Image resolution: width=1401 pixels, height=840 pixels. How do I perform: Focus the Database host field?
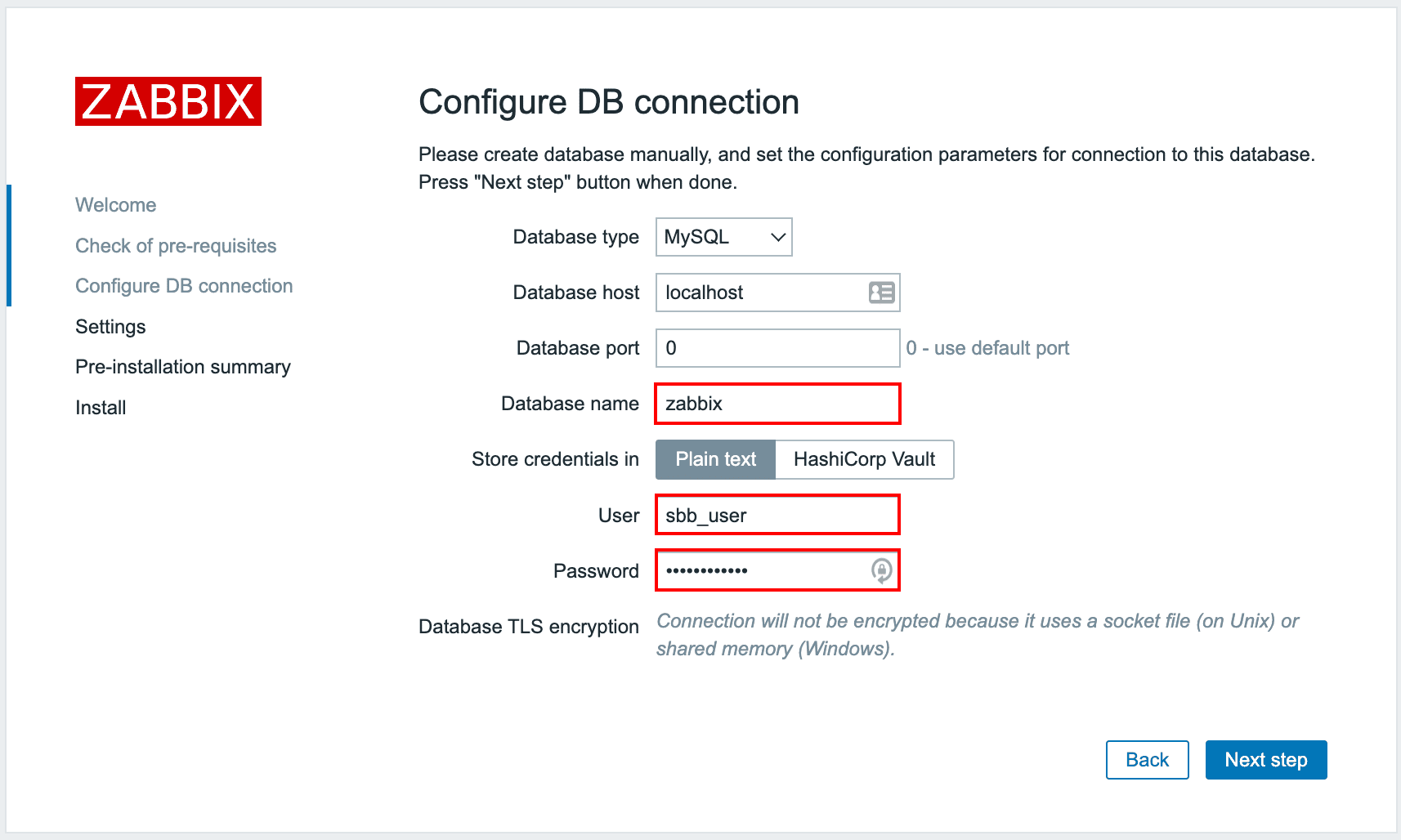778,293
